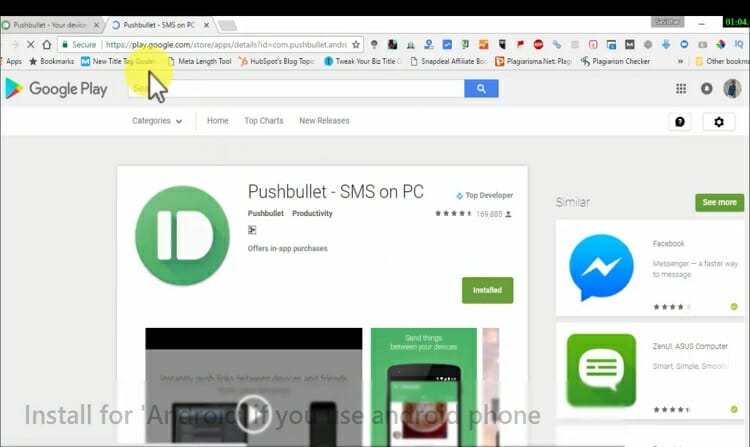Click the Google Play search field
The width and height of the screenshot is (750, 447).
tap(296, 88)
